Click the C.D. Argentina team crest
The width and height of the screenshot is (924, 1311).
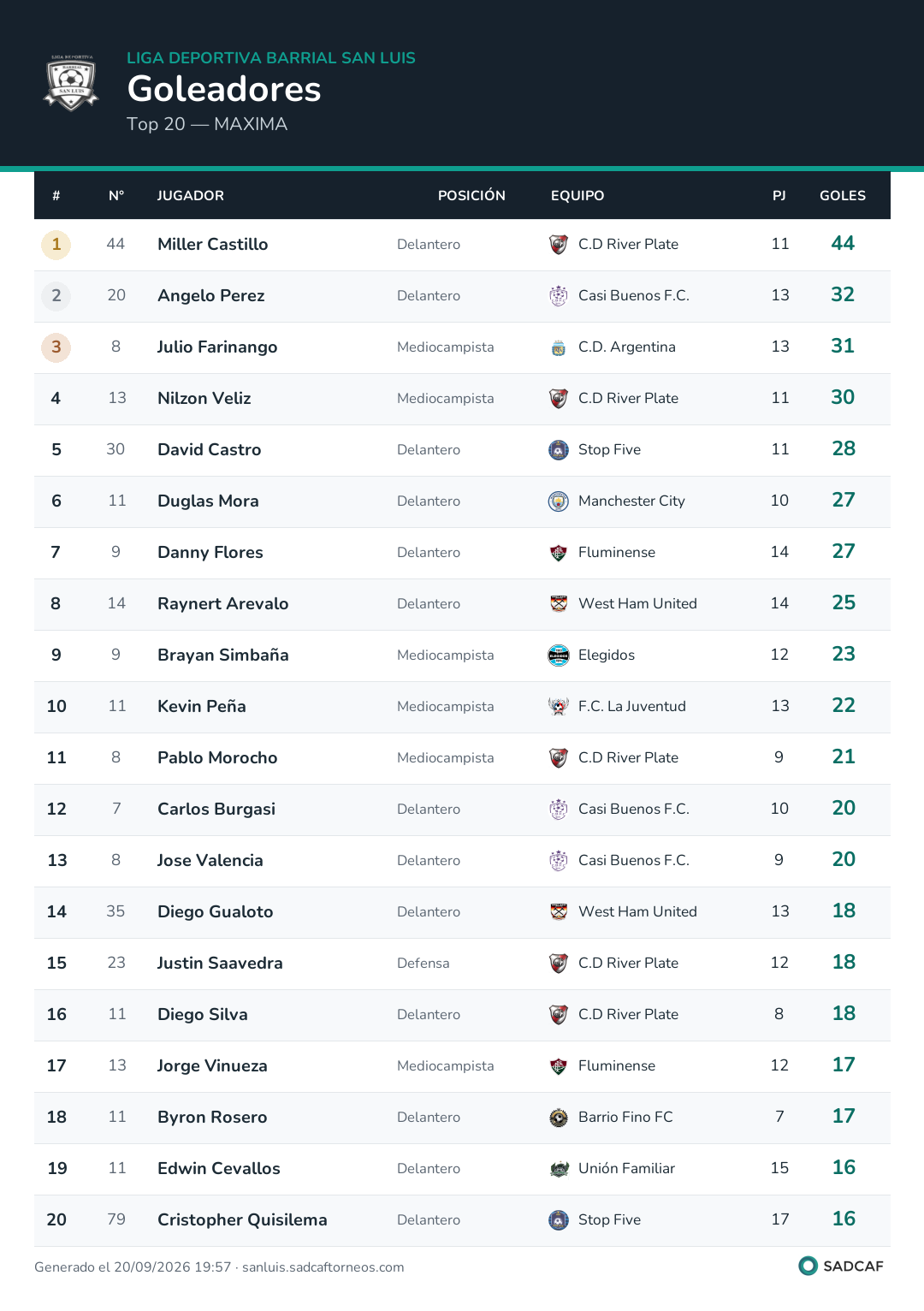(x=559, y=347)
